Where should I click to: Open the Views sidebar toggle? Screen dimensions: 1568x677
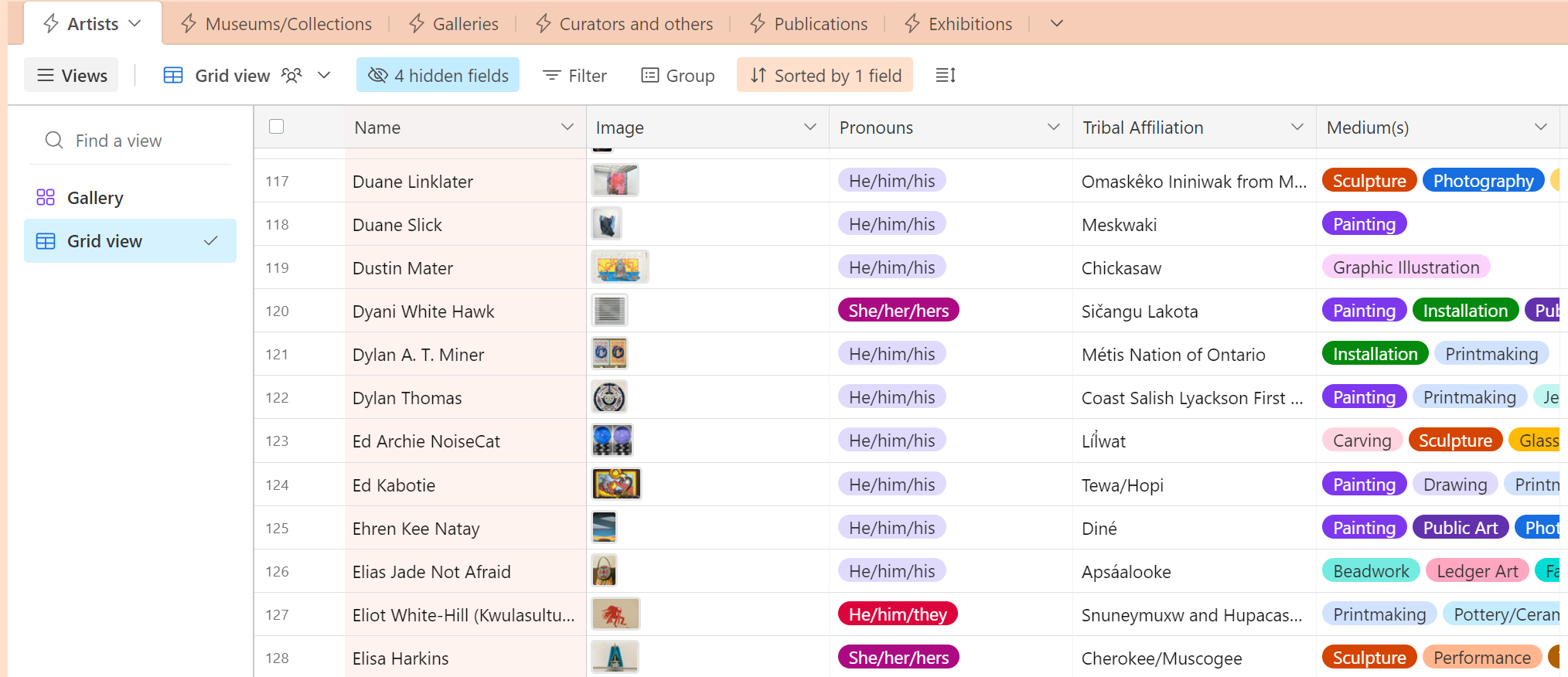click(72, 75)
